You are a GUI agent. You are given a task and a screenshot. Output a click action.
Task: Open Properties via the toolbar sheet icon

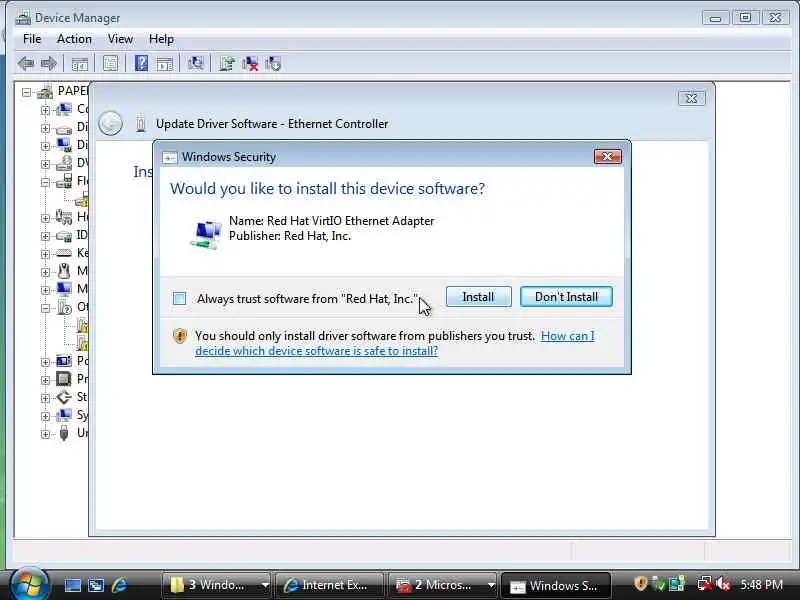click(x=110, y=64)
